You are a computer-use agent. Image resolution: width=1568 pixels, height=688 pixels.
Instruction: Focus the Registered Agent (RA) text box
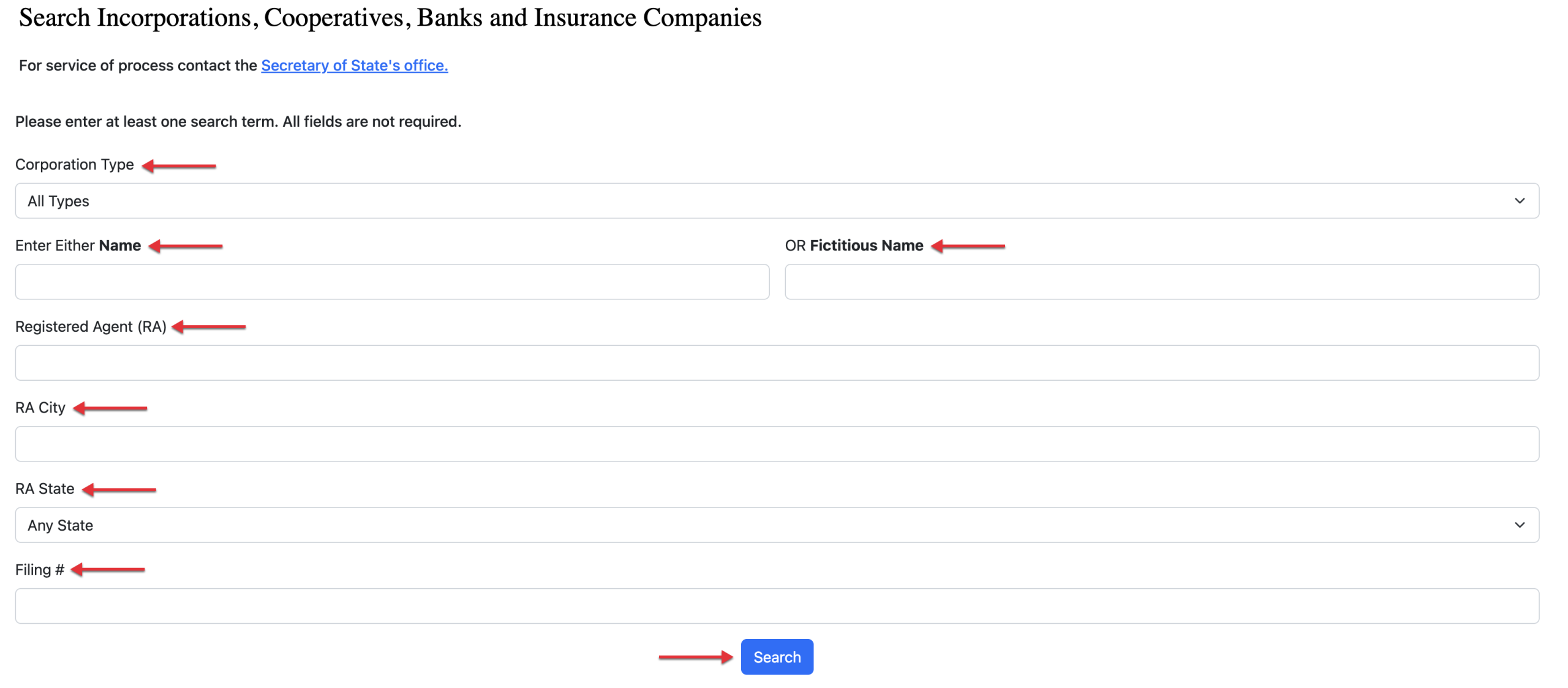(x=777, y=363)
